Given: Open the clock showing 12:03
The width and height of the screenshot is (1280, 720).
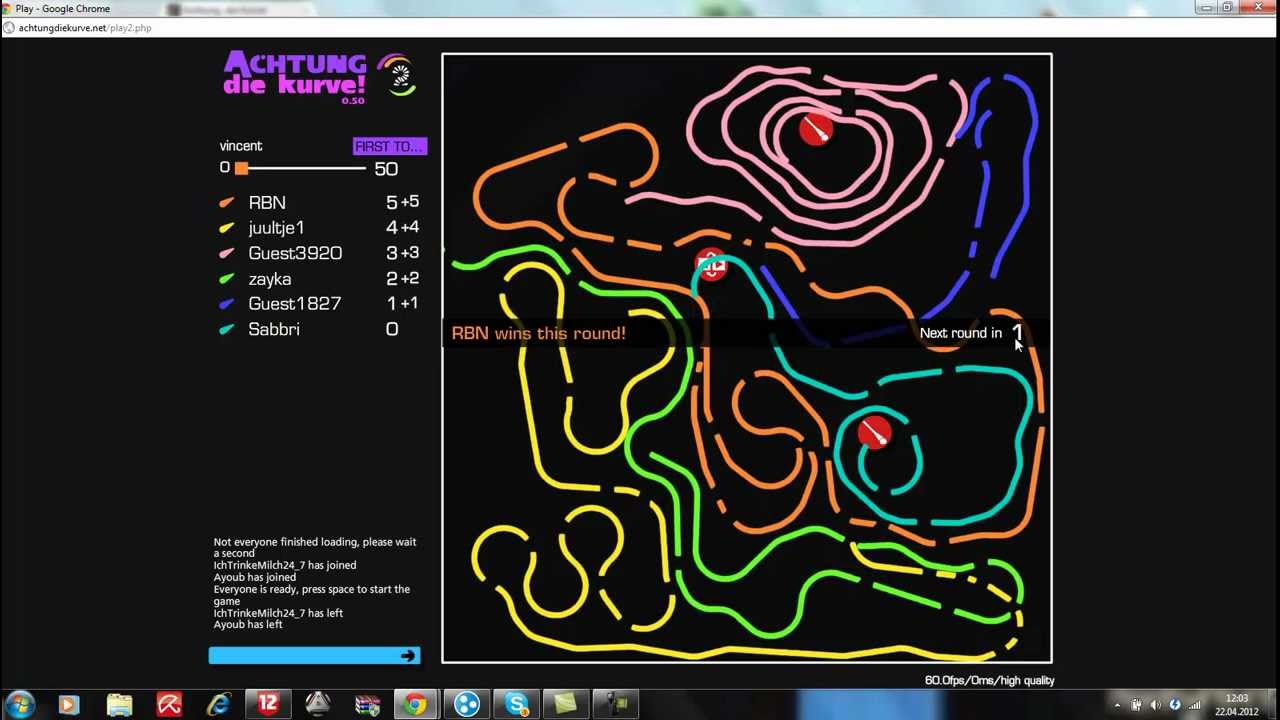Looking at the screenshot, I should (x=1237, y=705).
